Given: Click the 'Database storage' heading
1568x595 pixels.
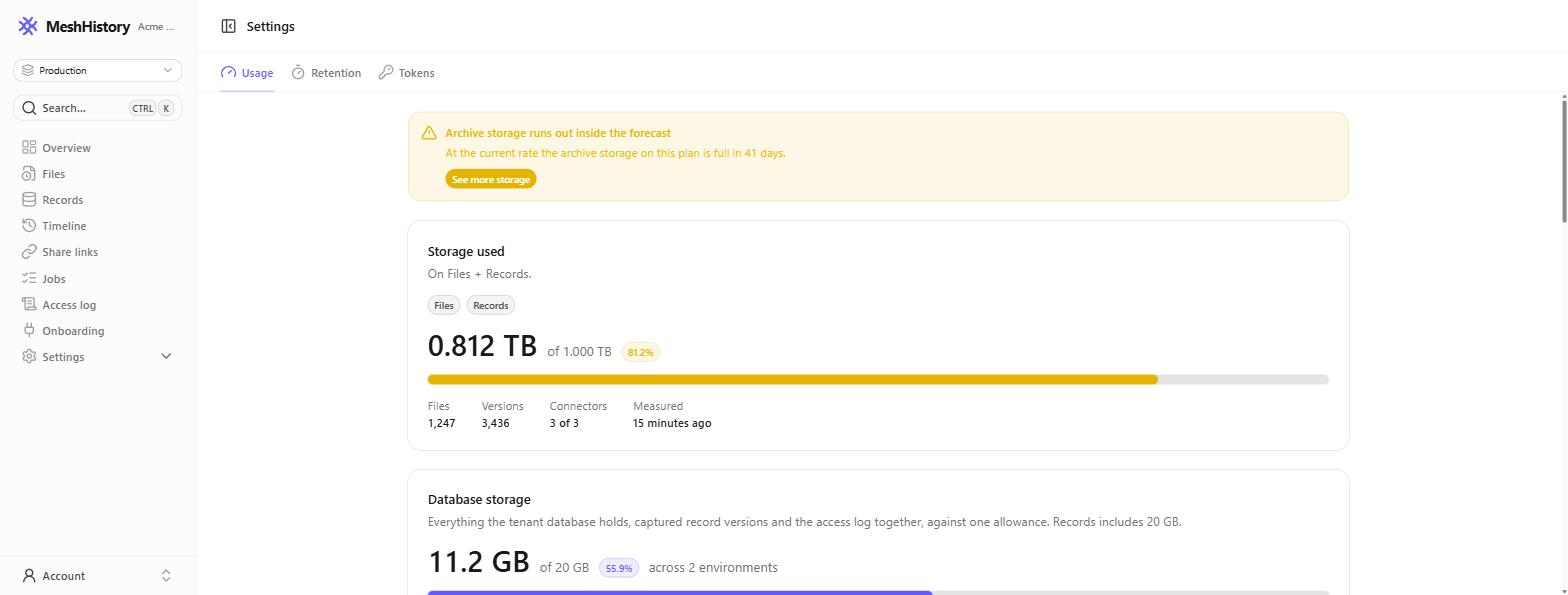Looking at the screenshot, I should tap(479, 500).
